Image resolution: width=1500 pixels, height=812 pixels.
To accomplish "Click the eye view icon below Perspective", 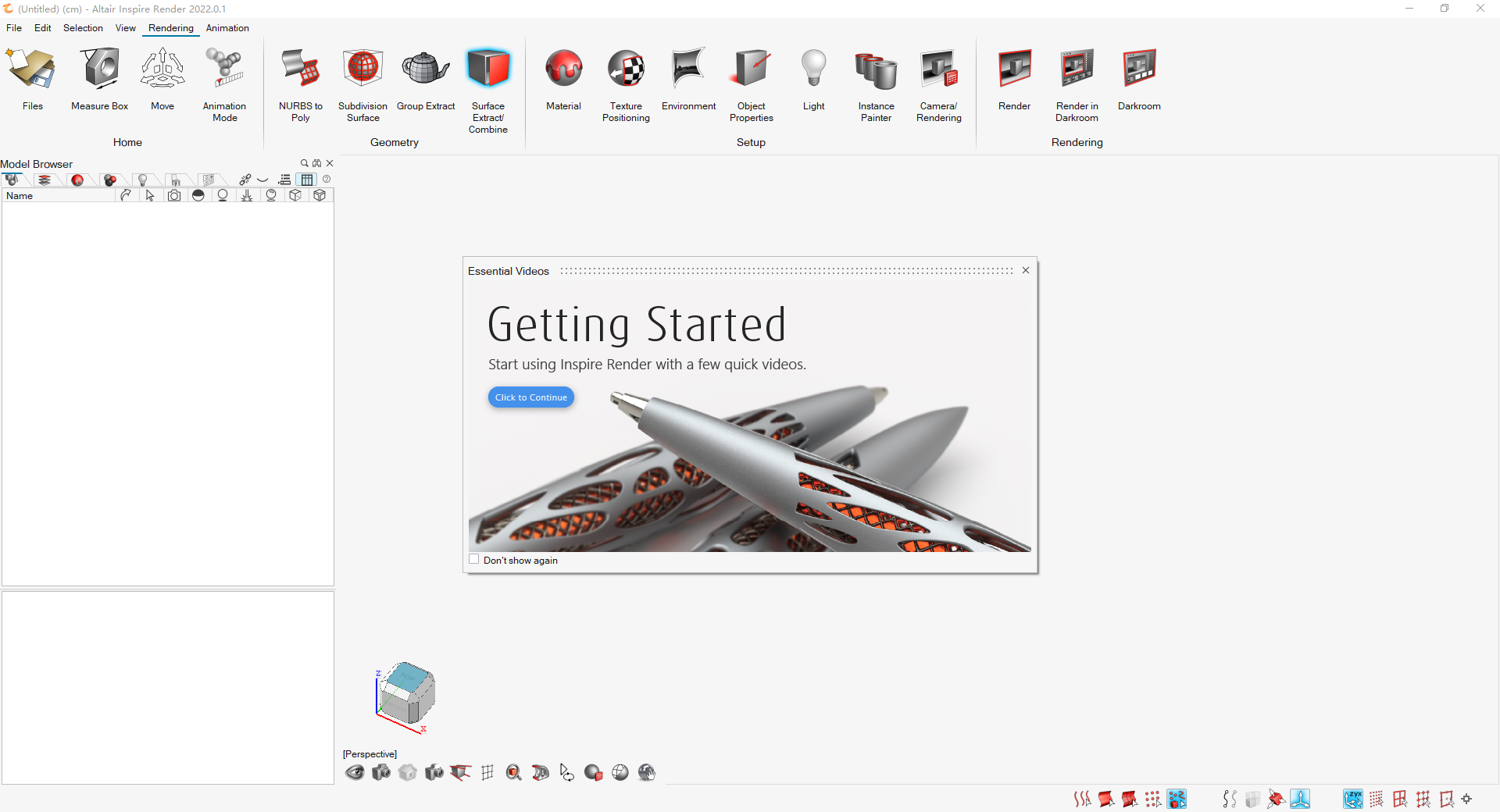I will tap(355, 772).
